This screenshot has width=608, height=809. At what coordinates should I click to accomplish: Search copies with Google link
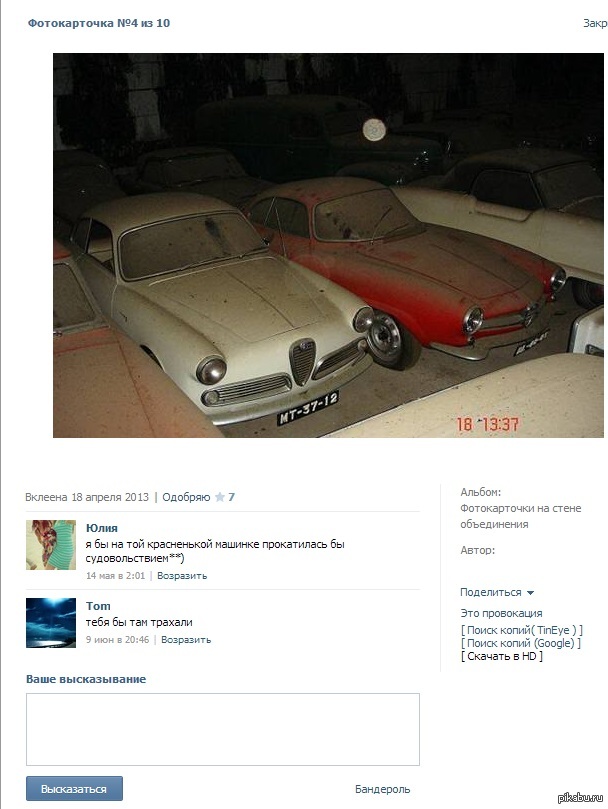click(x=521, y=643)
